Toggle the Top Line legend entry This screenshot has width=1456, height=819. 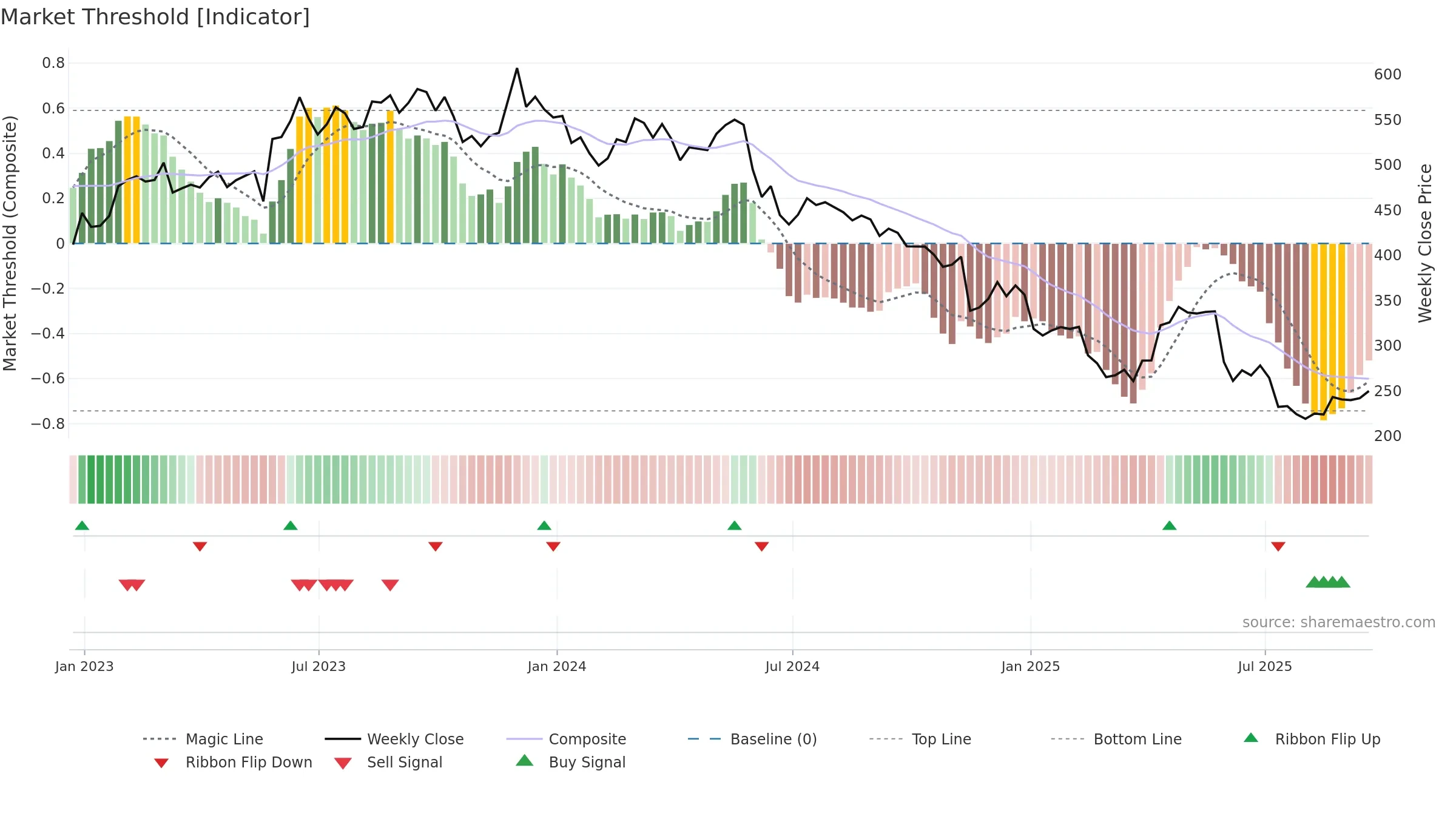point(920,739)
